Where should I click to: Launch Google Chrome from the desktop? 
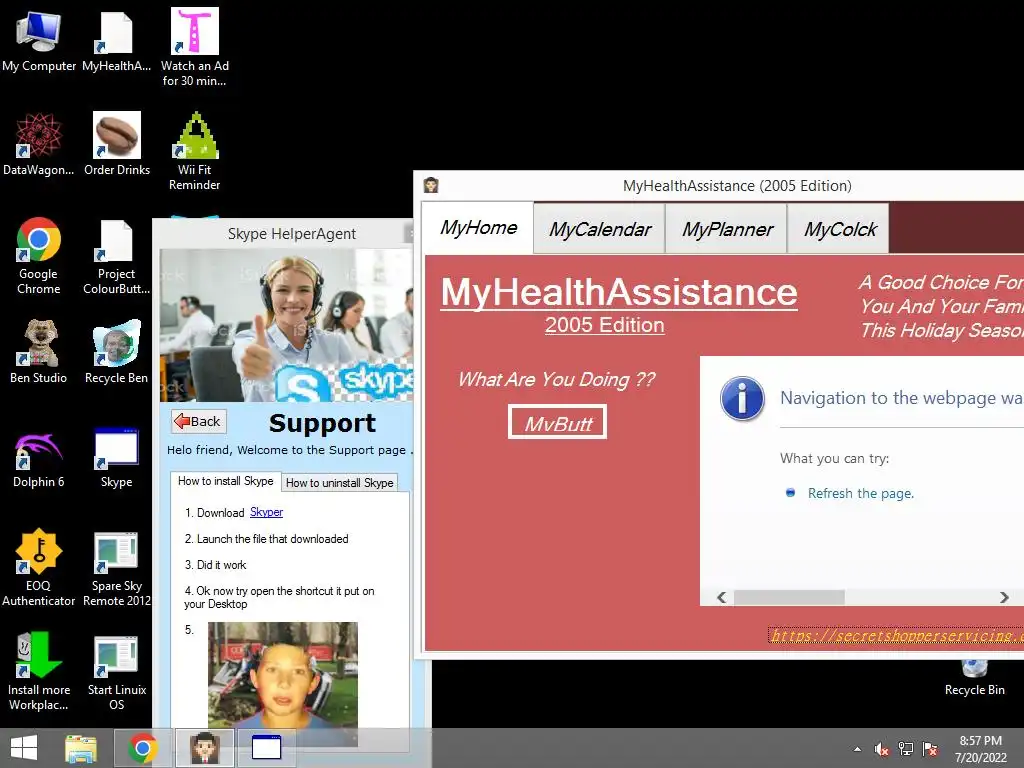click(39, 256)
